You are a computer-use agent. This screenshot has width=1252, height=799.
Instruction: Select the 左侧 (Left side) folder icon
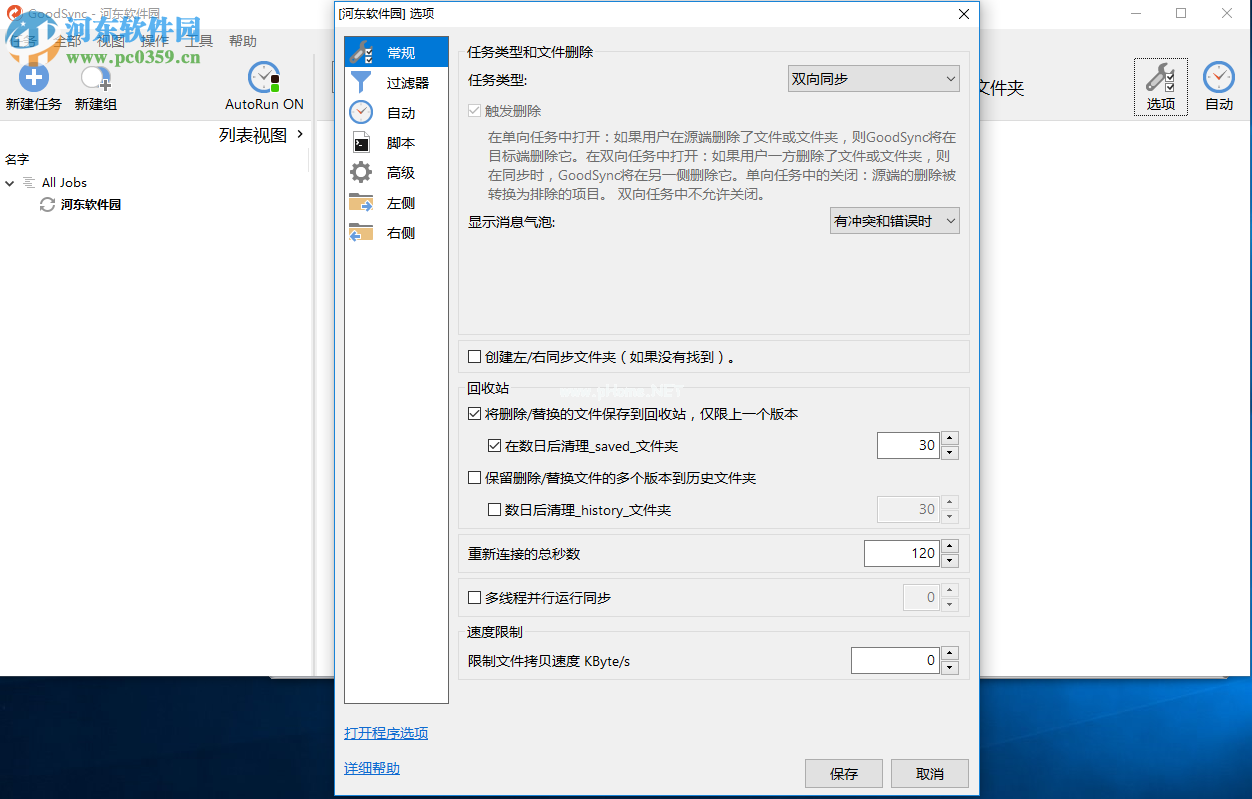(361, 203)
